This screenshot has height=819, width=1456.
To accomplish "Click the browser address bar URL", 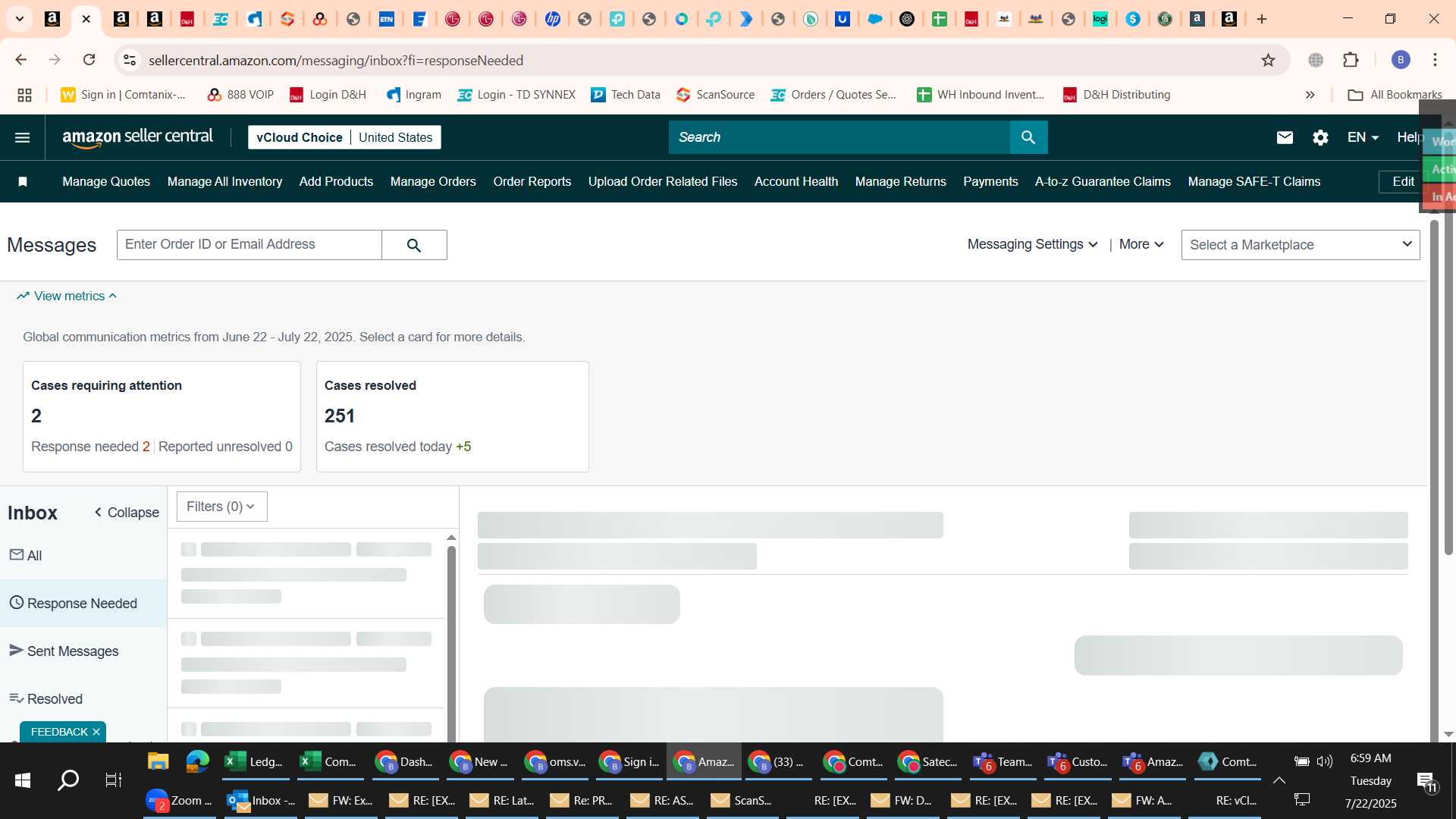I will 336,60.
